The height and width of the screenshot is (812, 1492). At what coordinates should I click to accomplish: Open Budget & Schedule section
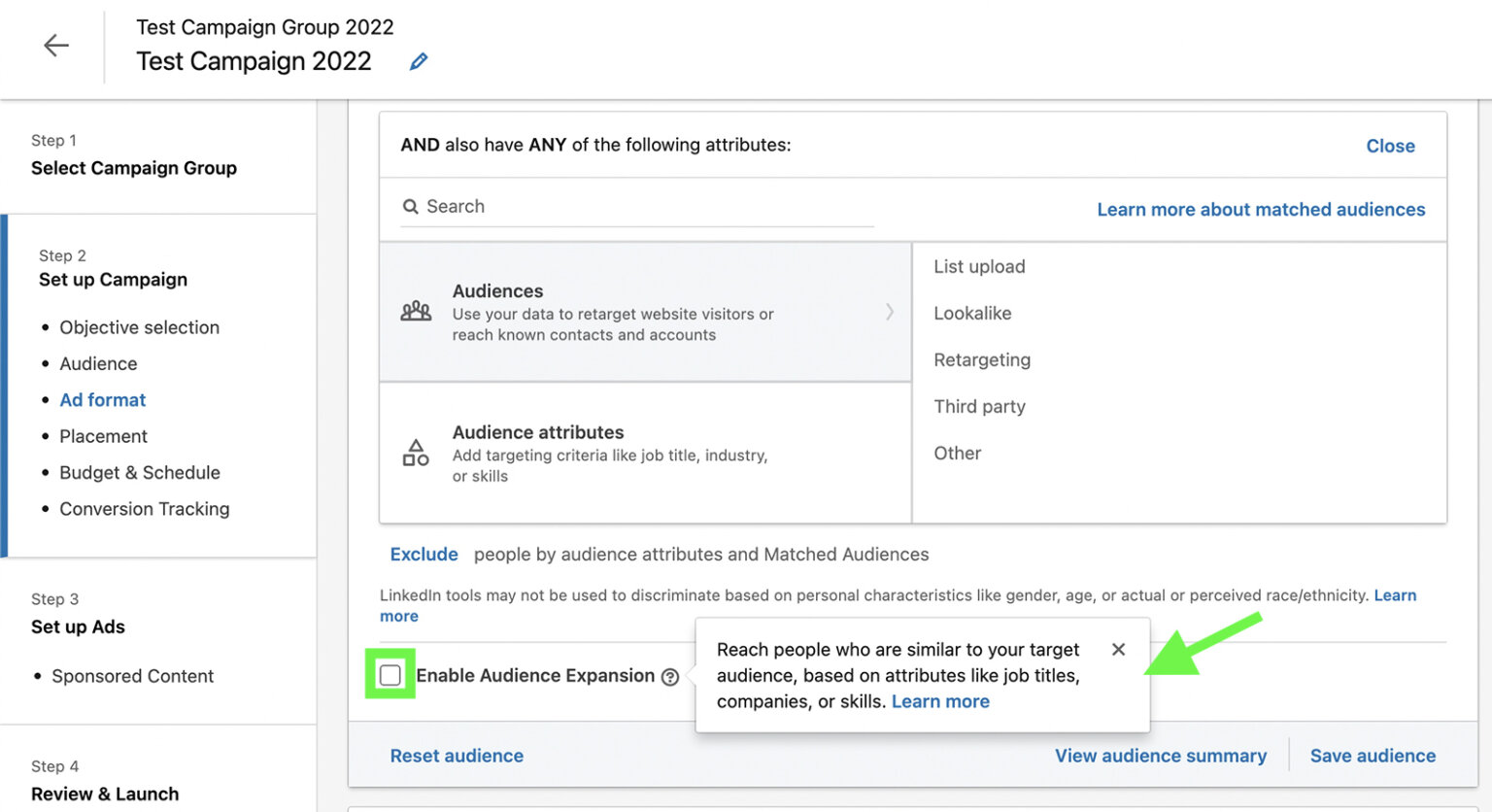[140, 473]
